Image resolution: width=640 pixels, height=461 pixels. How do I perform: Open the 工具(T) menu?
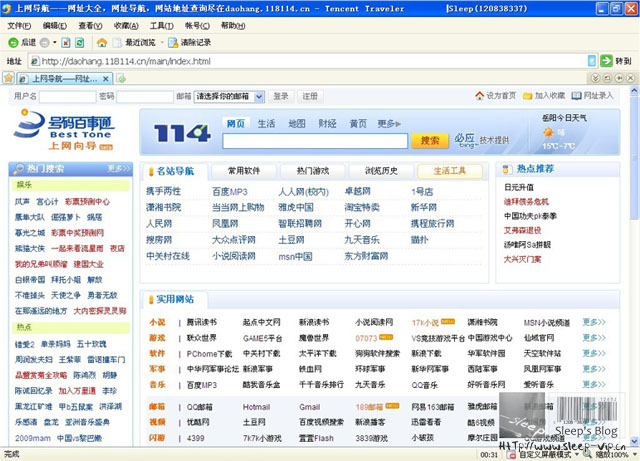coord(161,26)
